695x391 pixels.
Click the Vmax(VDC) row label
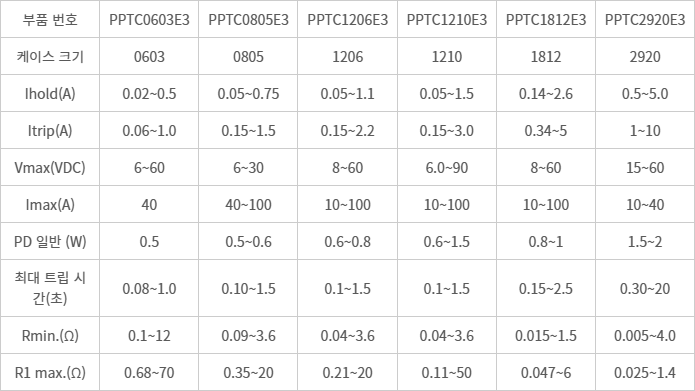coord(50,168)
